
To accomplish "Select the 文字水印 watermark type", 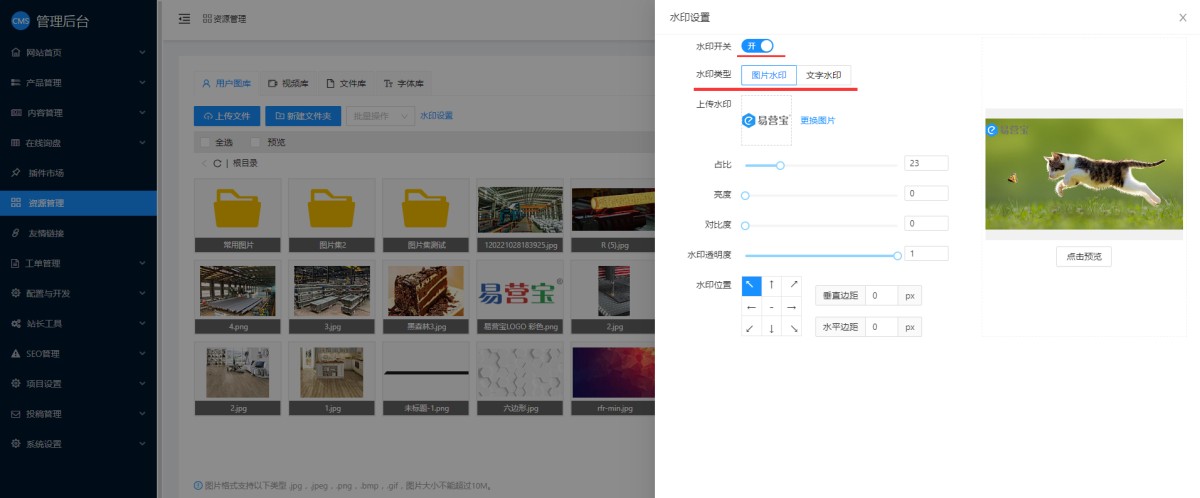I will (824, 75).
